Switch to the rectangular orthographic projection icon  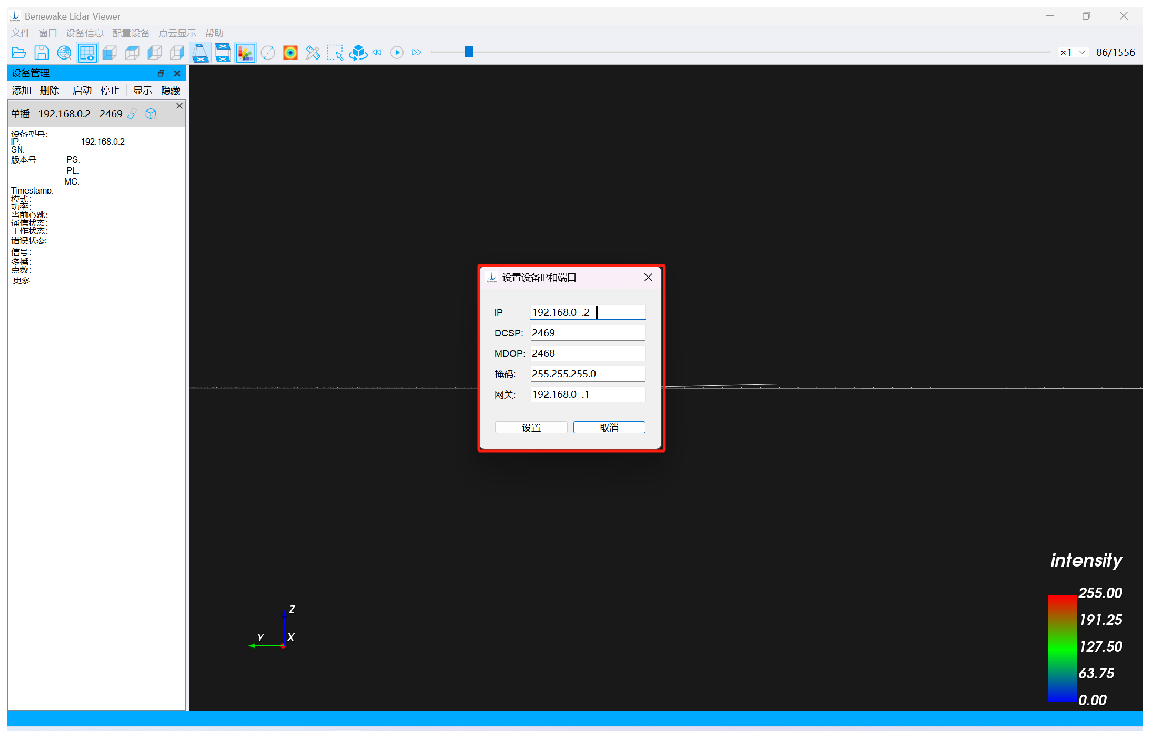223,53
